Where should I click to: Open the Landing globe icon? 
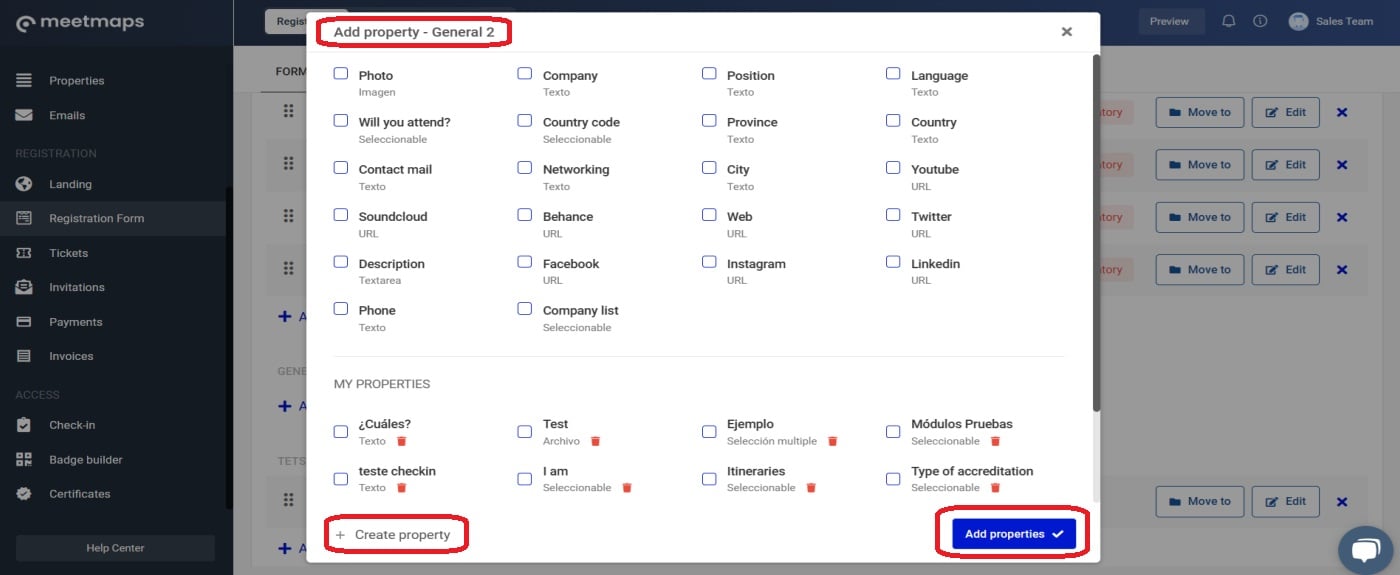tap(25, 184)
